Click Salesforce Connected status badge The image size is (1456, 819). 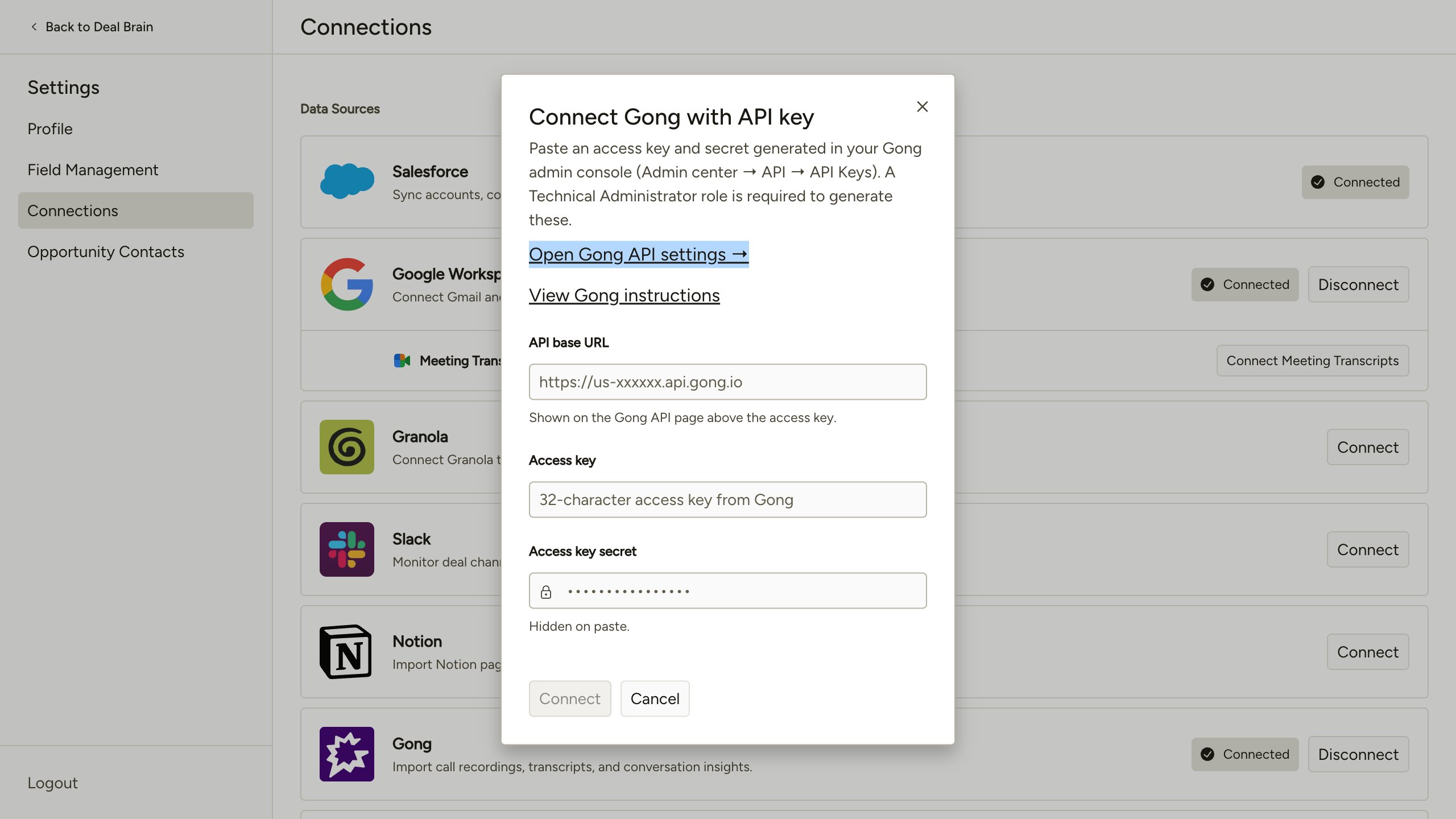[1356, 182]
